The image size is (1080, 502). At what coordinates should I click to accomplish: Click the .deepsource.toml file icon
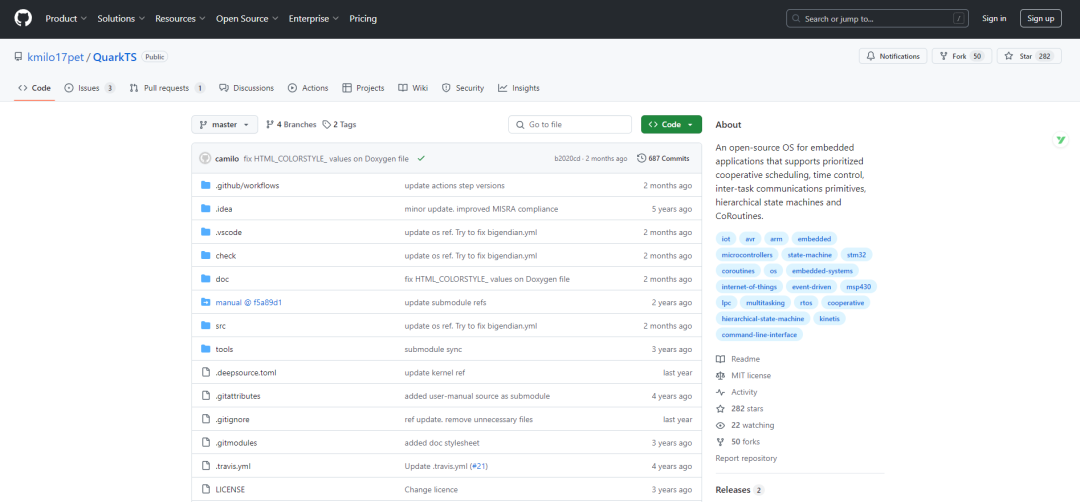click(x=205, y=373)
